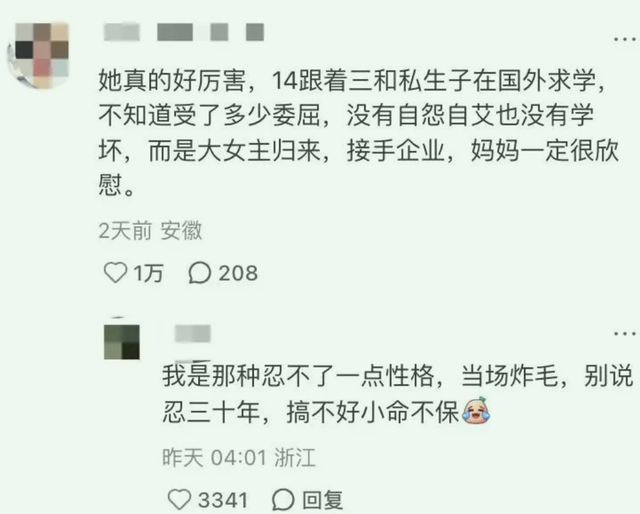Tap the 3341 like count on the reply
This screenshot has width=640, height=514.
click(223, 500)
